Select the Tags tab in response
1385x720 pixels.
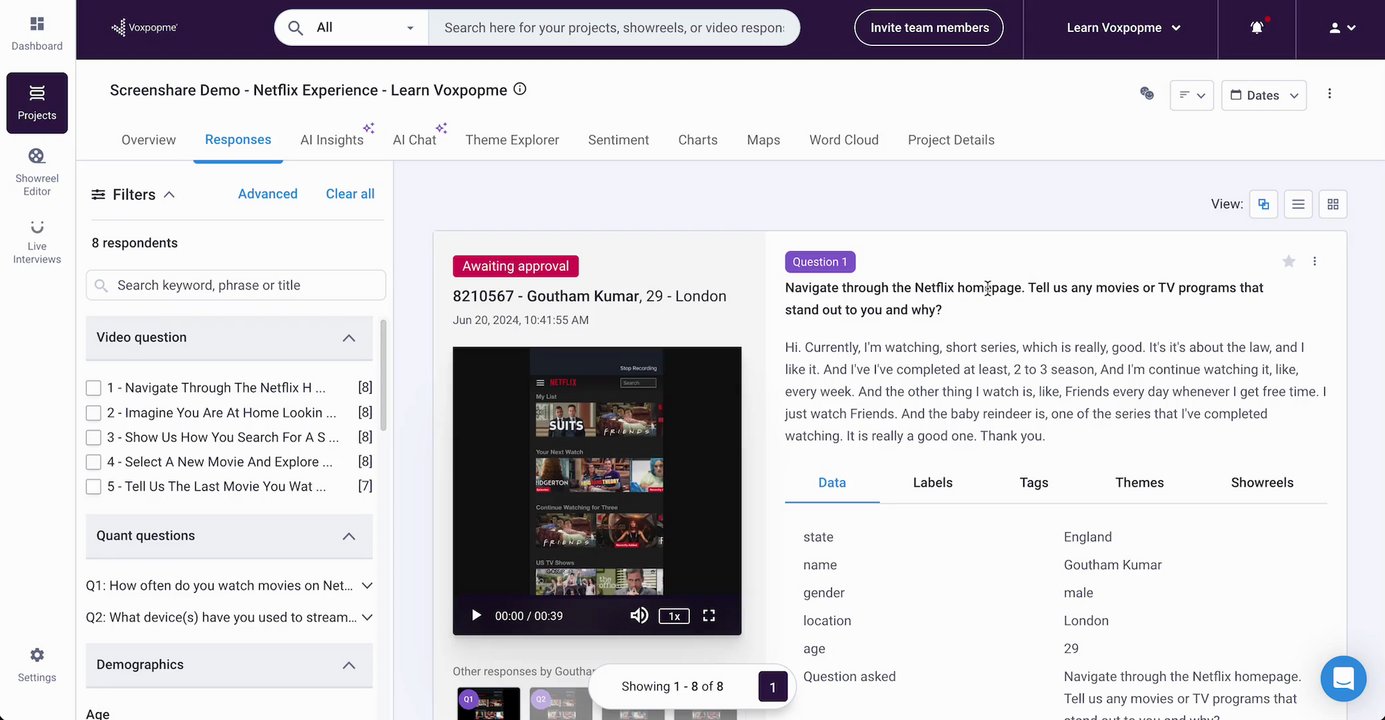click(1034, 482)
